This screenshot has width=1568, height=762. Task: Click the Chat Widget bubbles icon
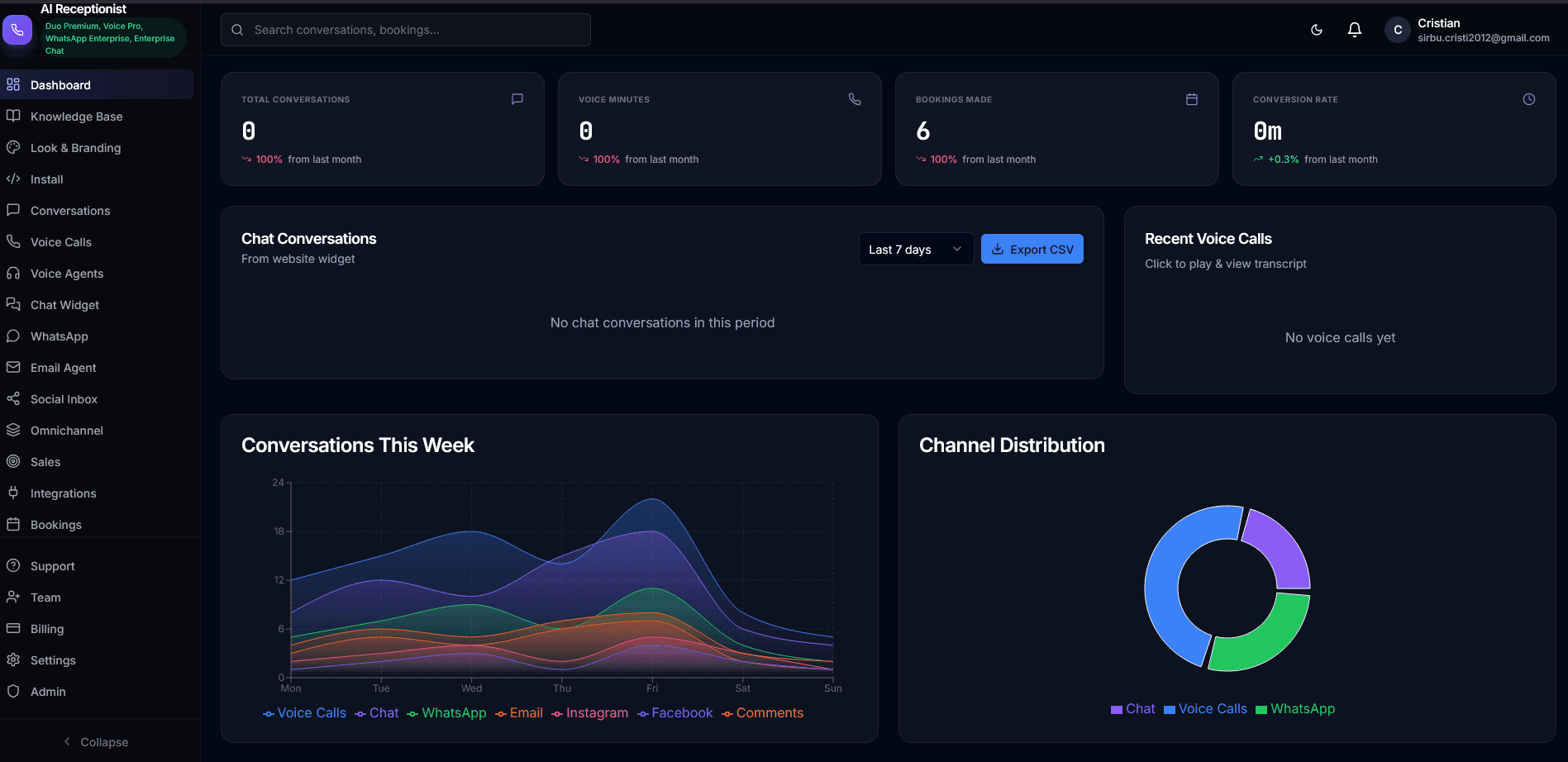pos(13,304)
